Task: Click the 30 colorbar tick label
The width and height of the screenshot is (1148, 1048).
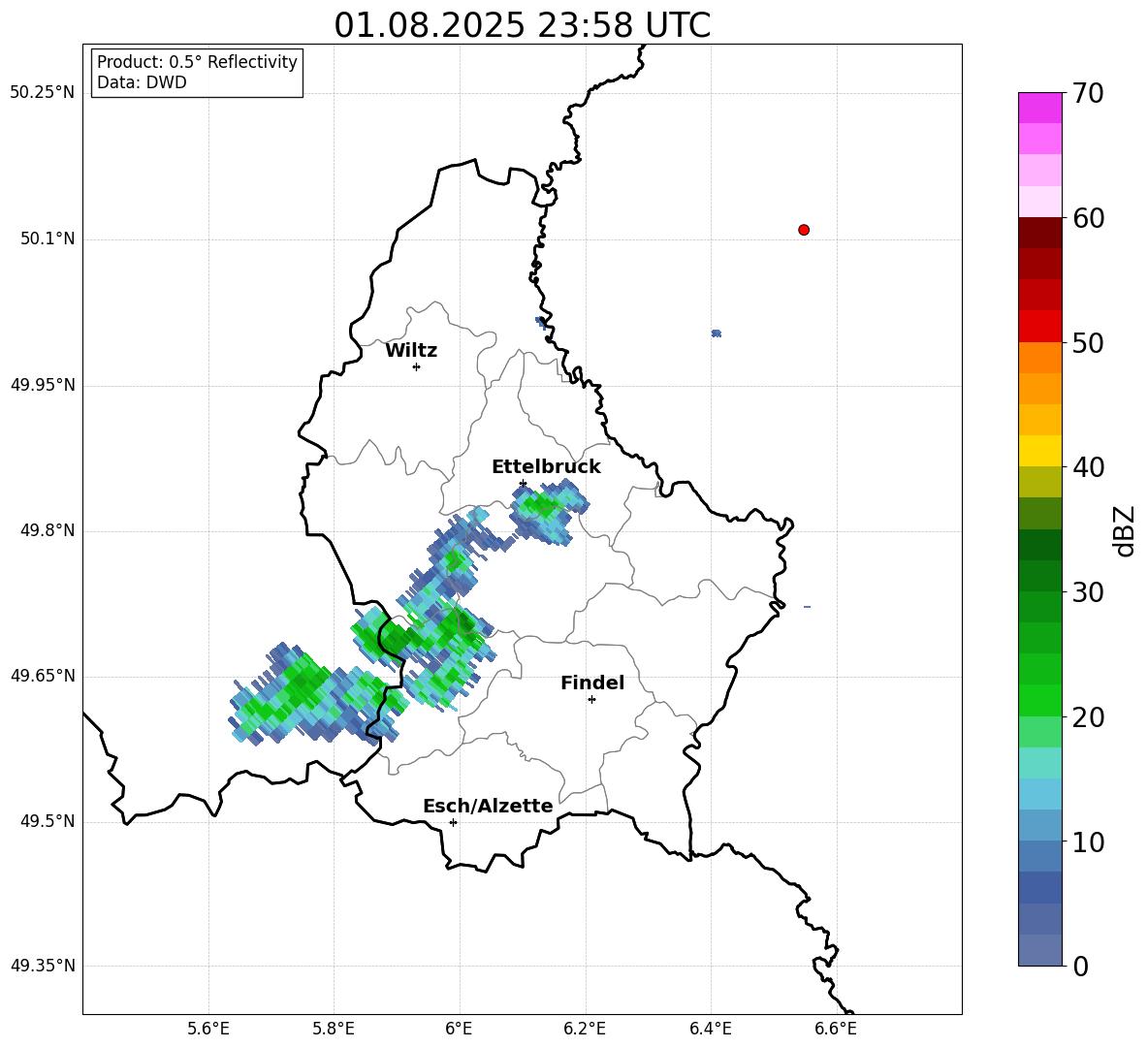Action: pyautogui.click(x=1089, y=592)
